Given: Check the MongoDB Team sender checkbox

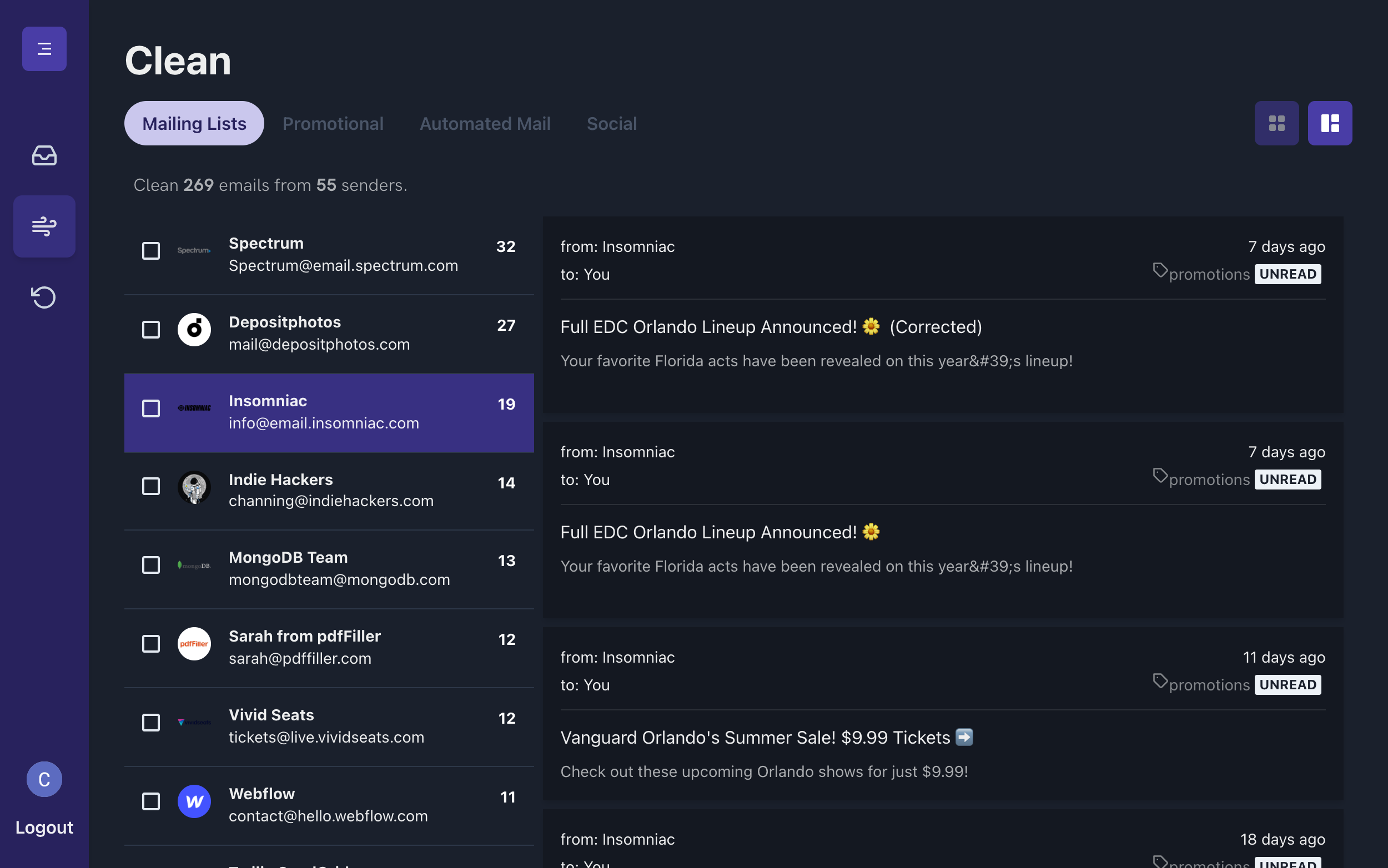Looking at the screenshot, I should (151, 566).
